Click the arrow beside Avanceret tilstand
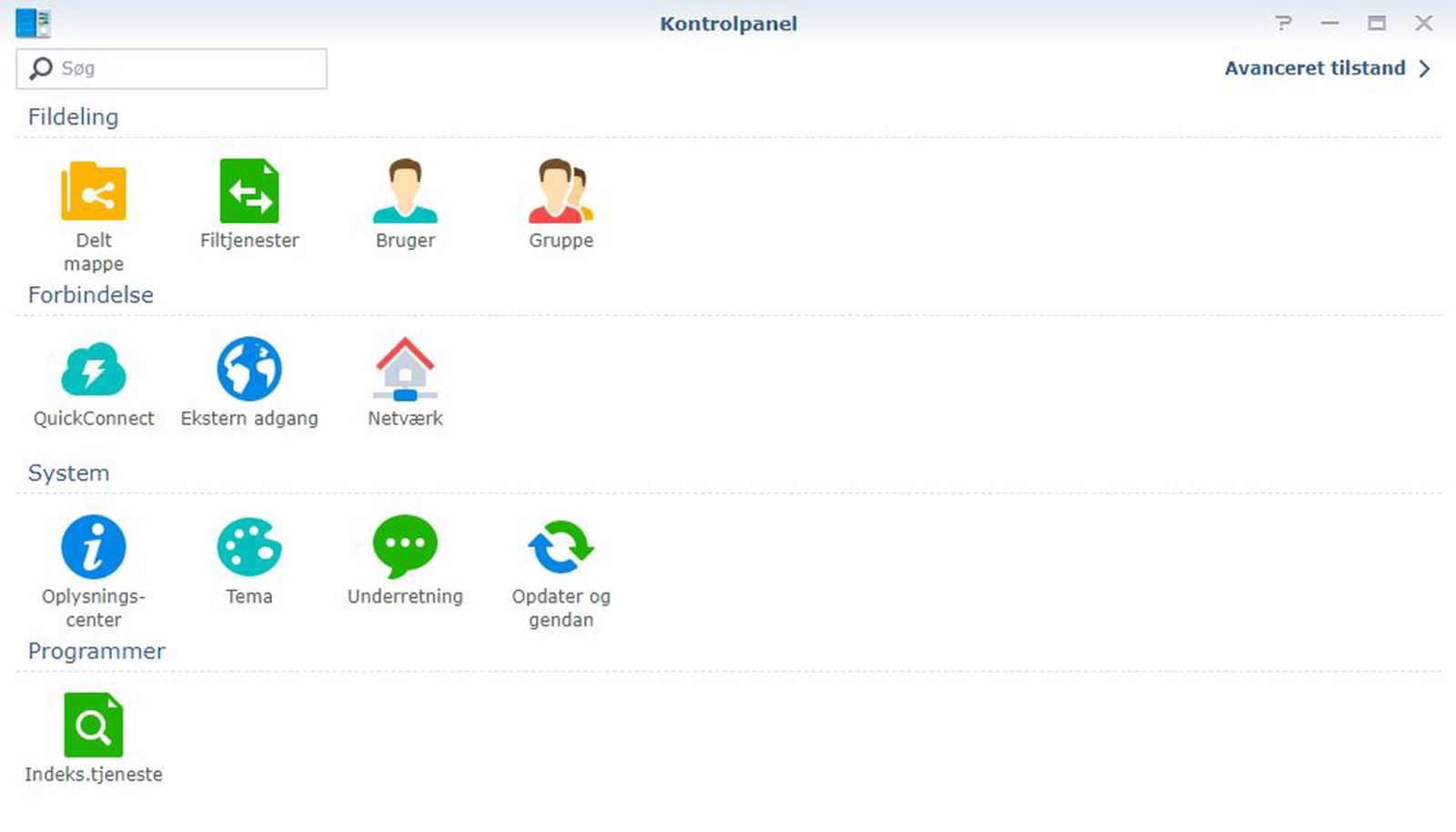This screenshot has width=1456, height=832. [1425, 68]
